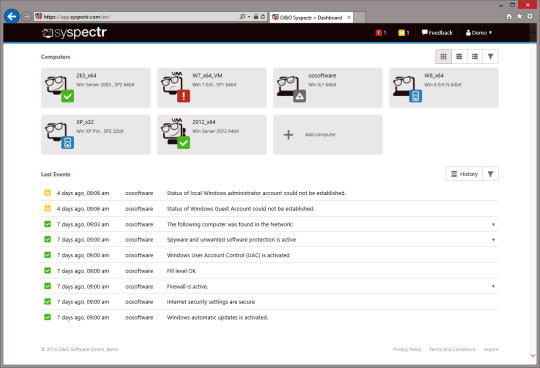540x368 pixels.
Task: Select Fill level OK event text
Action: pos(181,271)
